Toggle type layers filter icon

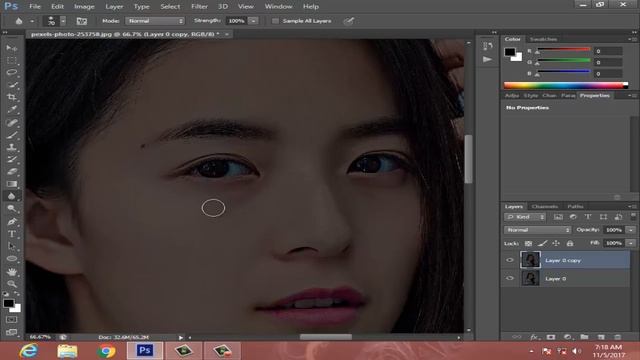click(588, 217)
